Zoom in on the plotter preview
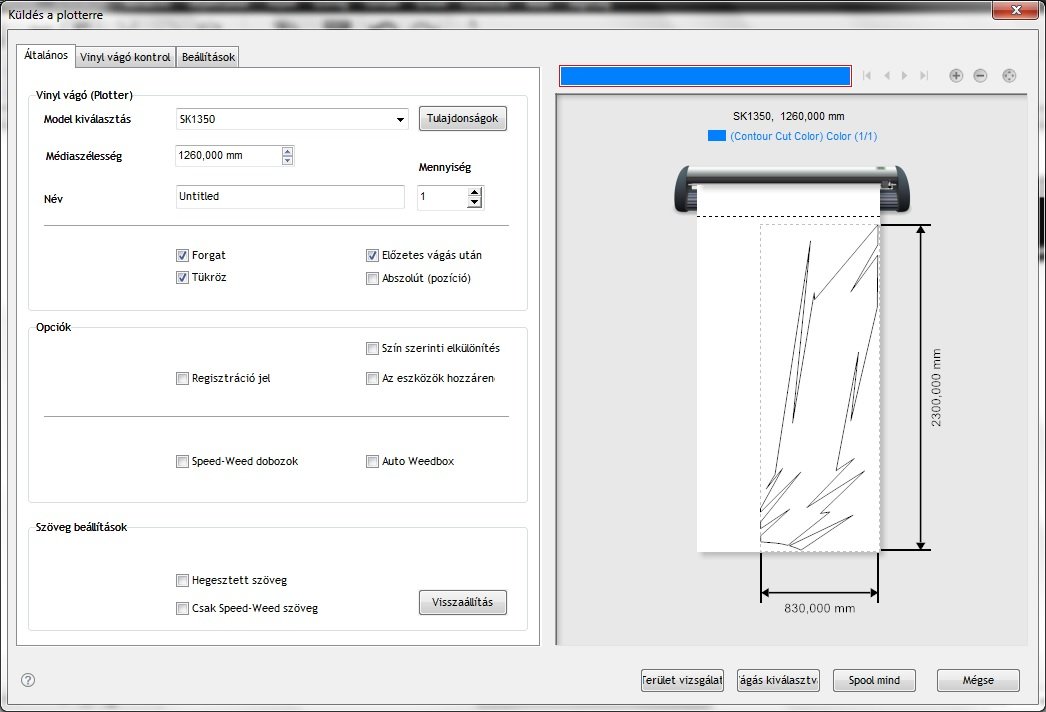1046x712 pixels. pyautogui.click(x=956, y=76)
